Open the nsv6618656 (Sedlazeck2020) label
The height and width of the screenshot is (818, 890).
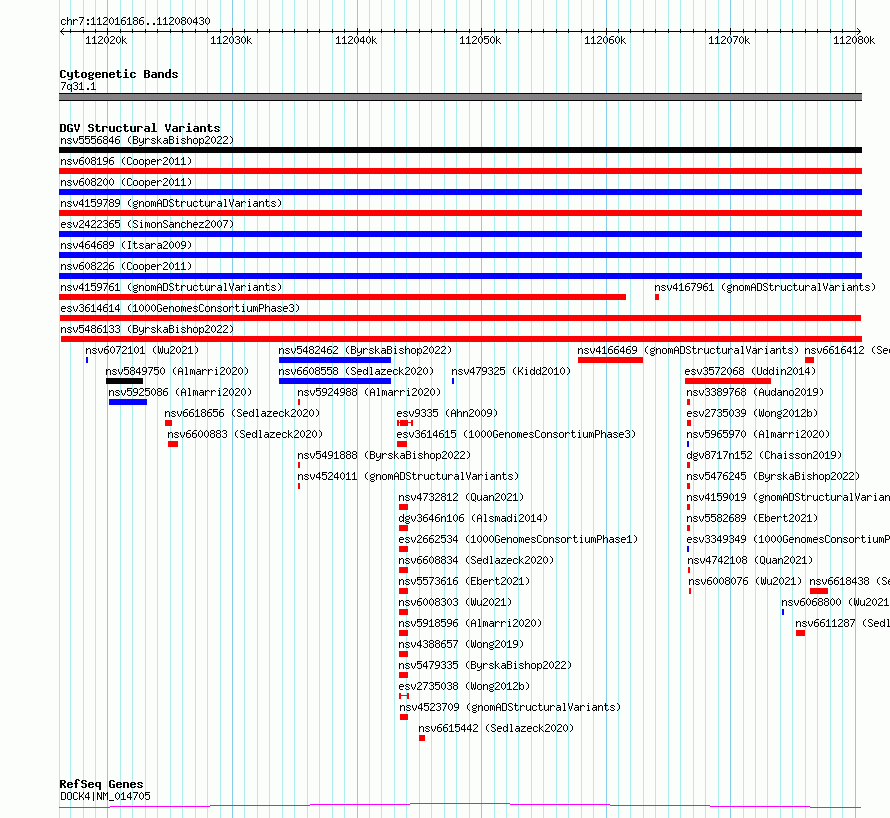click(x=242, y=413)
